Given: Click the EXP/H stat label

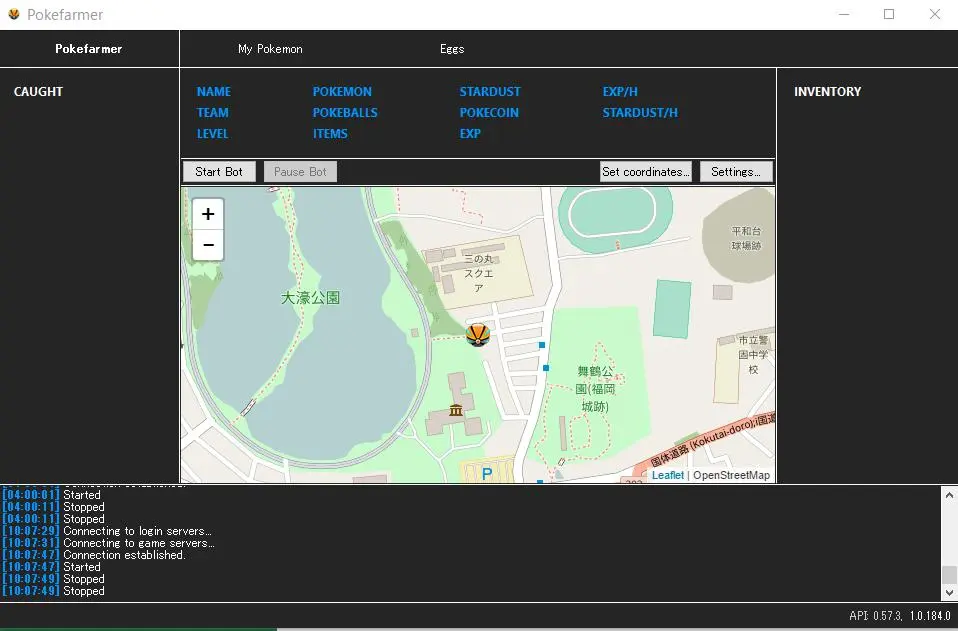Looking at the screenshot, I should 620,92.
